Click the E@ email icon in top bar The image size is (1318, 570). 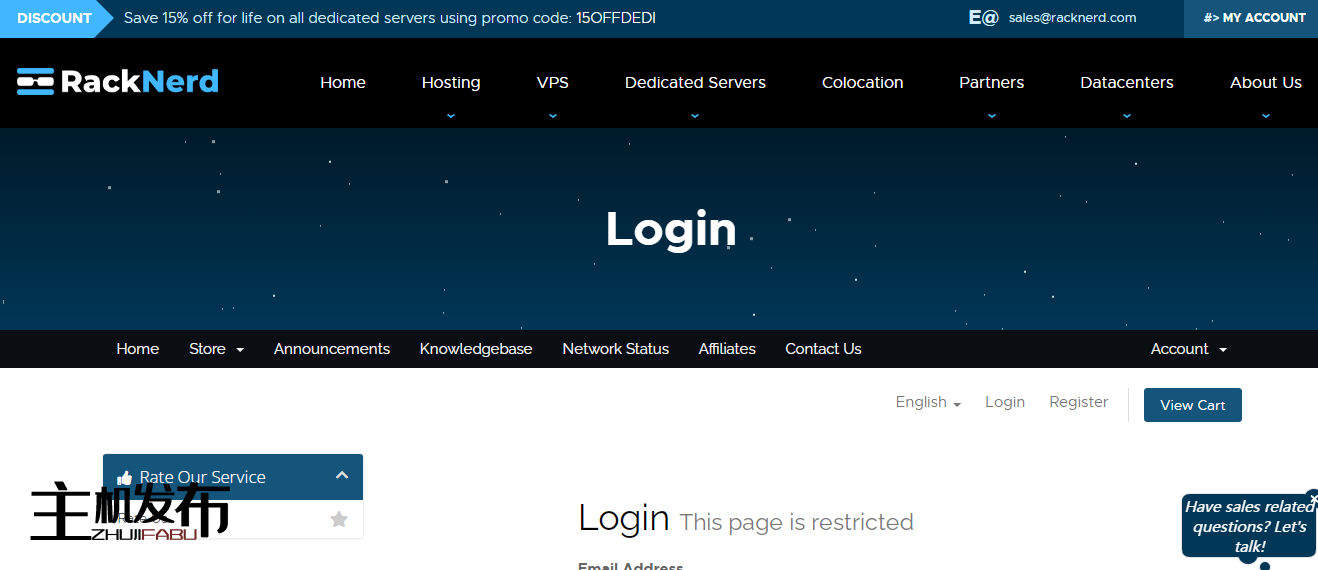point(983,17)
